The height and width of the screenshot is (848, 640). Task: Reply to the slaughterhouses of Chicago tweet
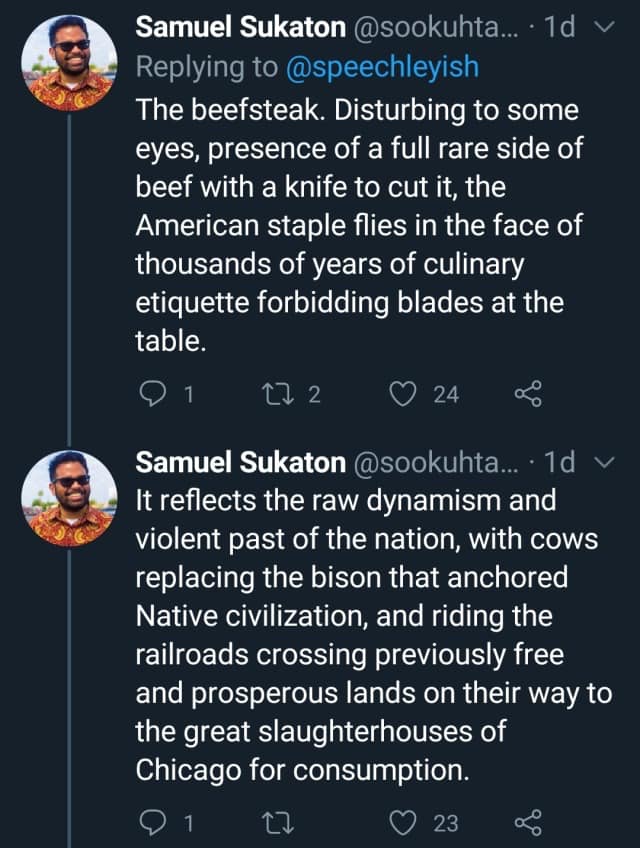tap(150, 823)
